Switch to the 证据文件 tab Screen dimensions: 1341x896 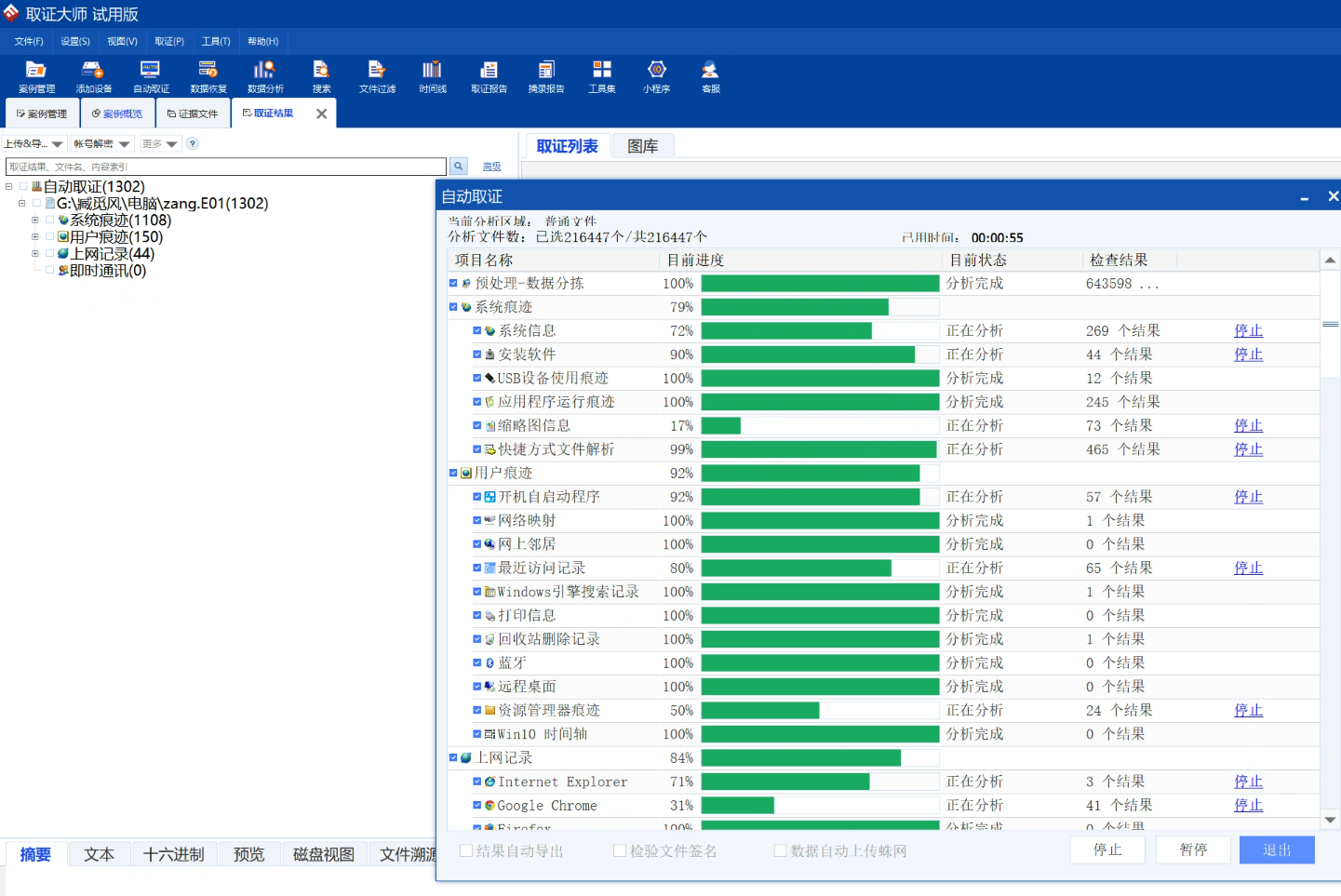pyautogui.click(x=193, y=114)
